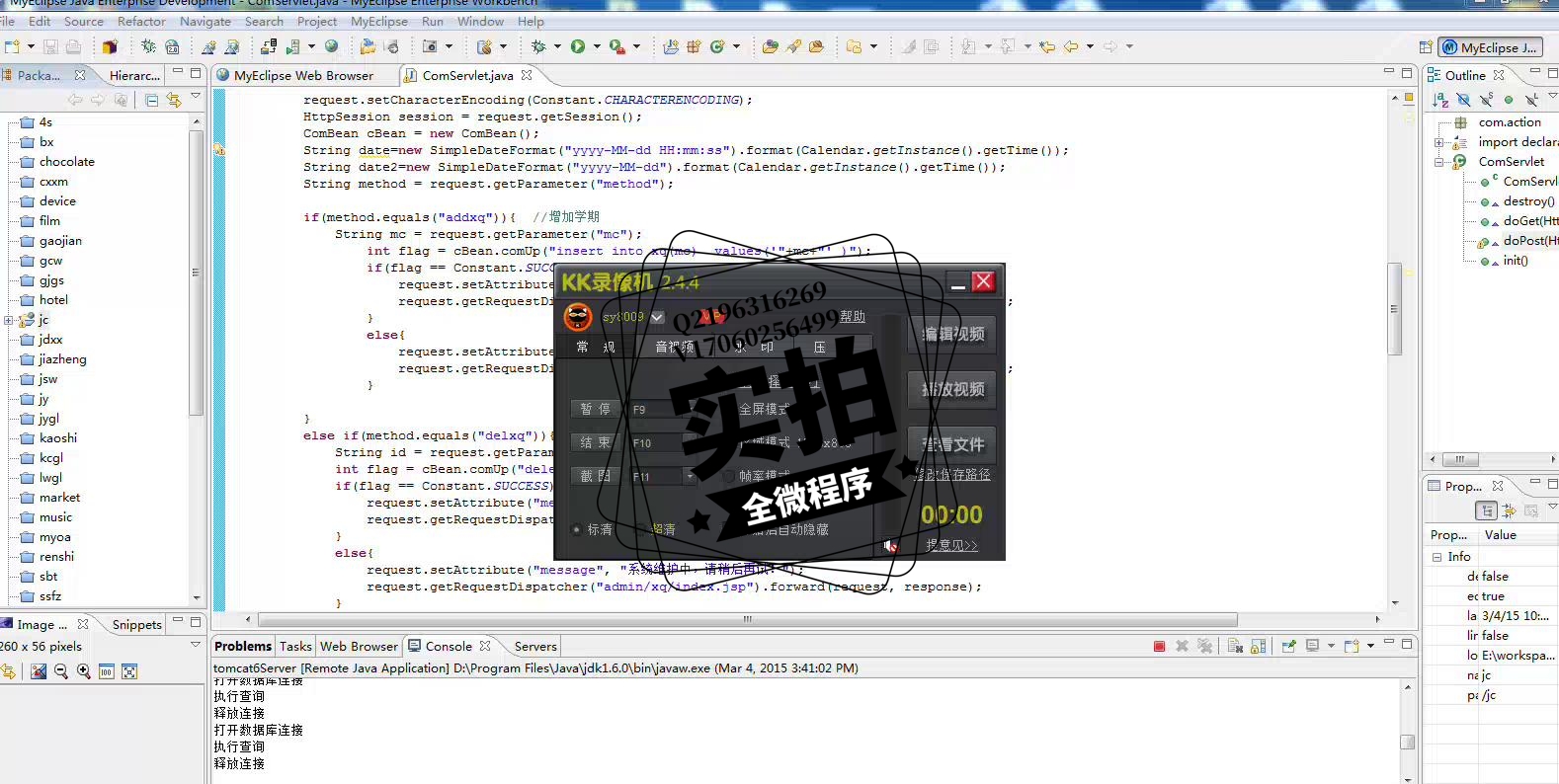Screen dimensions: 1559x784
Task: Open the F11 screenshot hotkey dropdown
Action: pyautogui.click(x=690, y=476)
